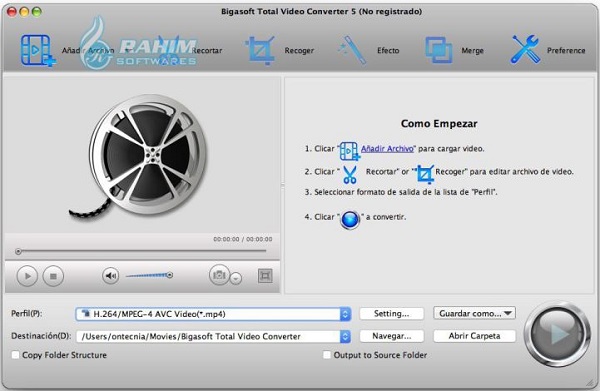This screenshot has width=600, height=391.
Task: Open the Recoger crop tool
Action: coord(261,50)
